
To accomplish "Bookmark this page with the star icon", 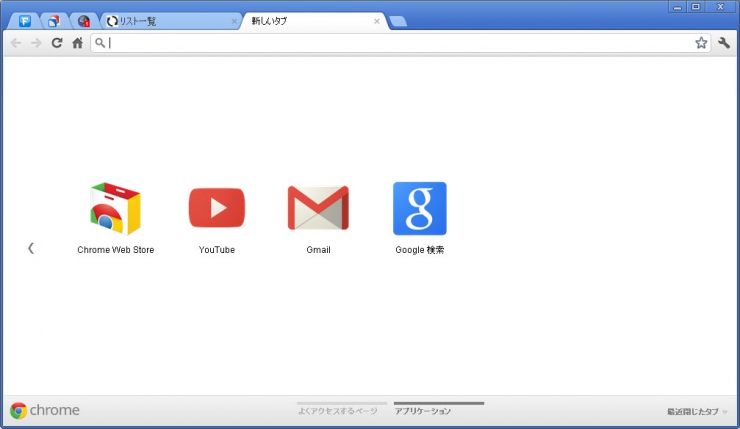I will coord(701,43).
